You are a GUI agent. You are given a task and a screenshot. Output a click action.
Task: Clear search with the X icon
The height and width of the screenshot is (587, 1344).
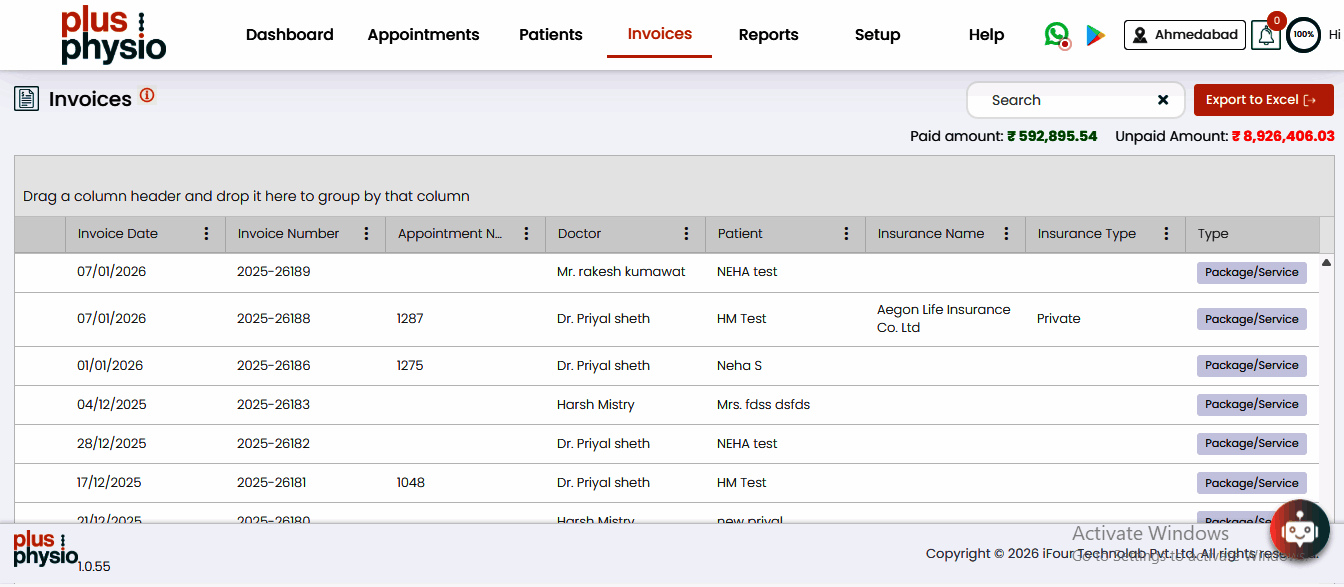(x=1163, y=100)
